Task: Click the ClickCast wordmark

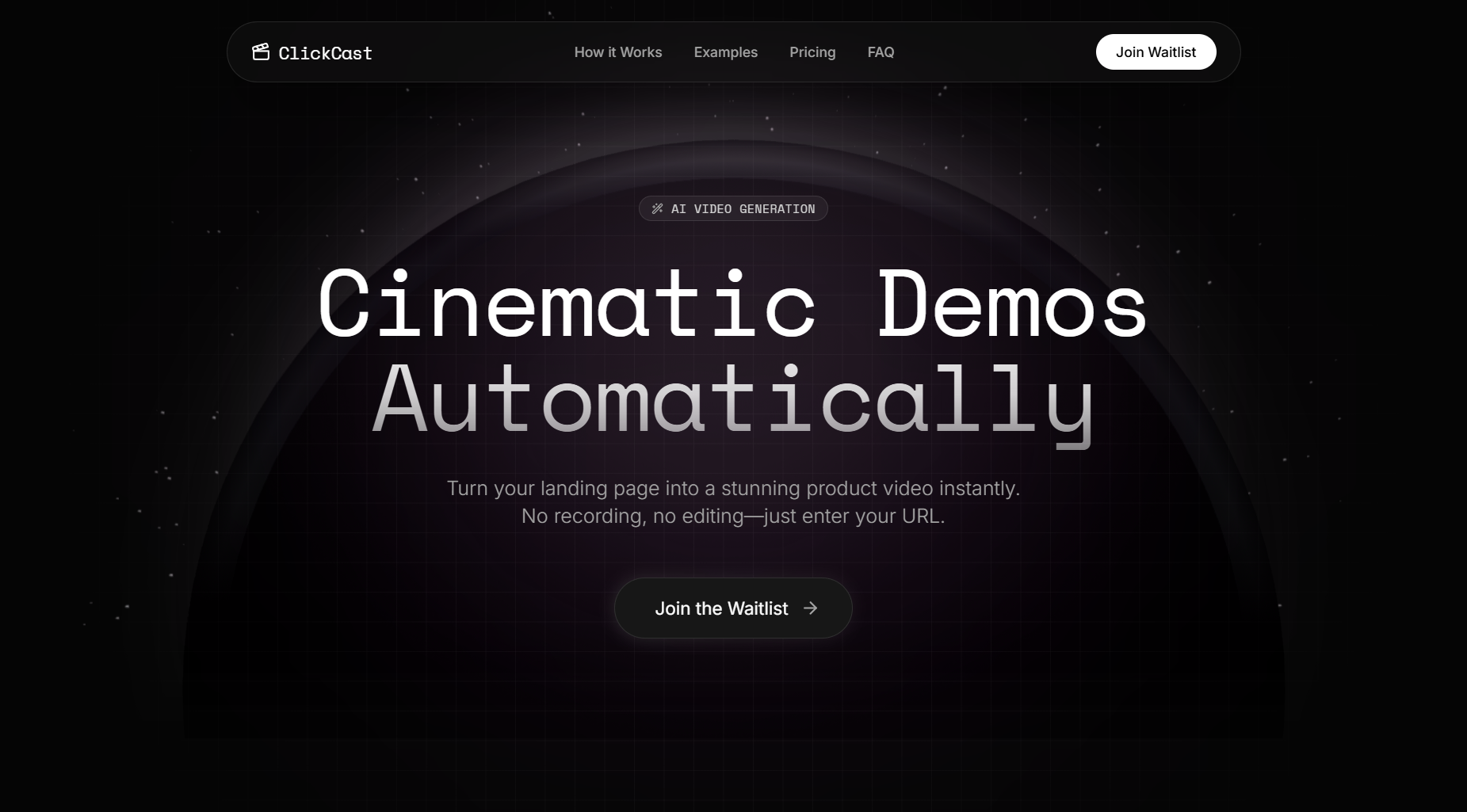Action: point(325,52)
